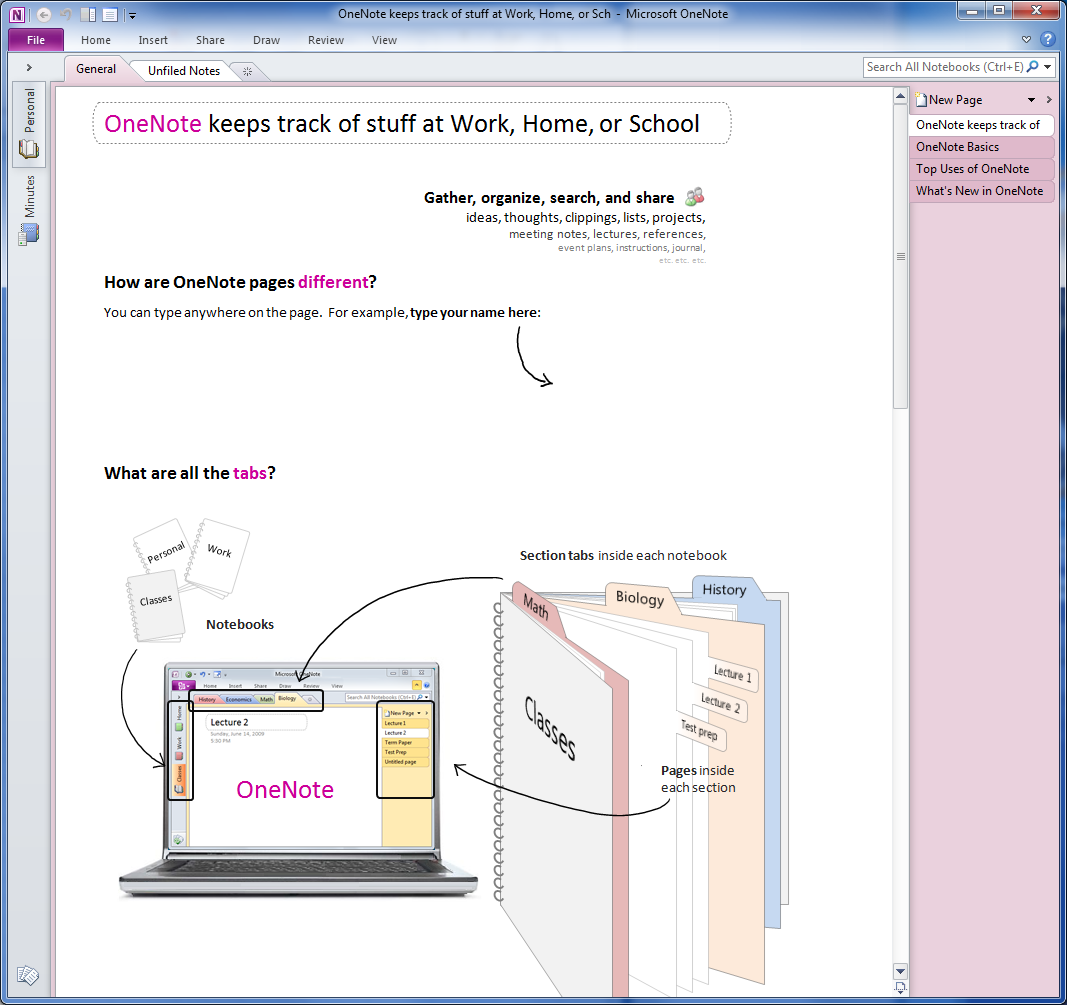Open the Draw ribbon tab
Screen dimensions: 1067x1005
tap(266, 40)
